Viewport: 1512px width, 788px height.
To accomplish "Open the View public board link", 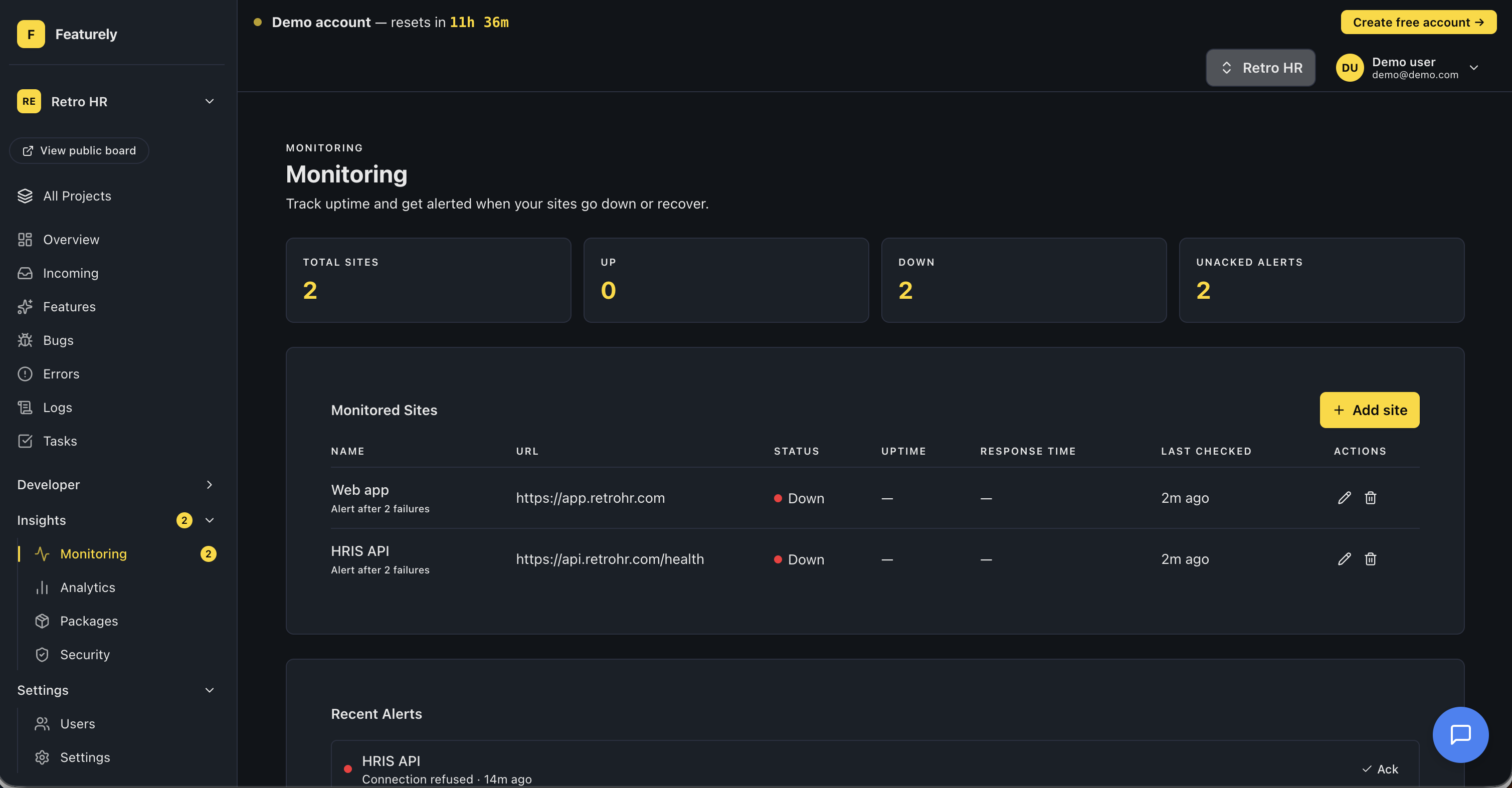I will point(79,151).
